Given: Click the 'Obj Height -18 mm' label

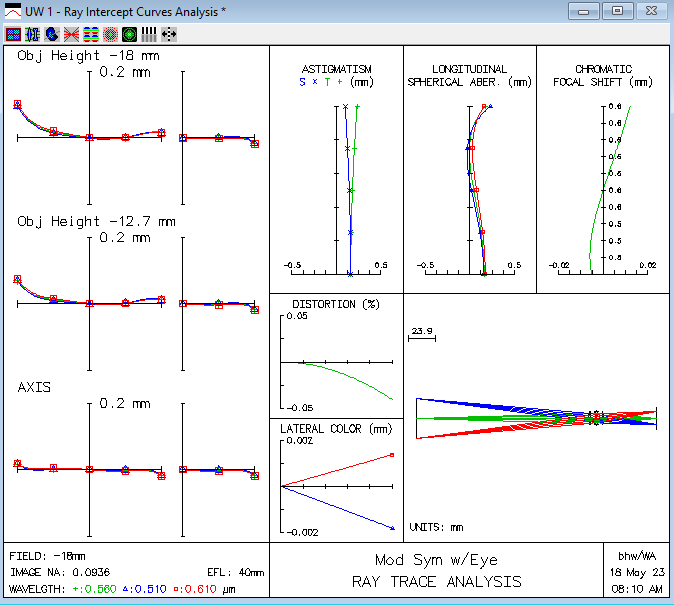Looking at the screenshot, I should (x=88, y=56).
